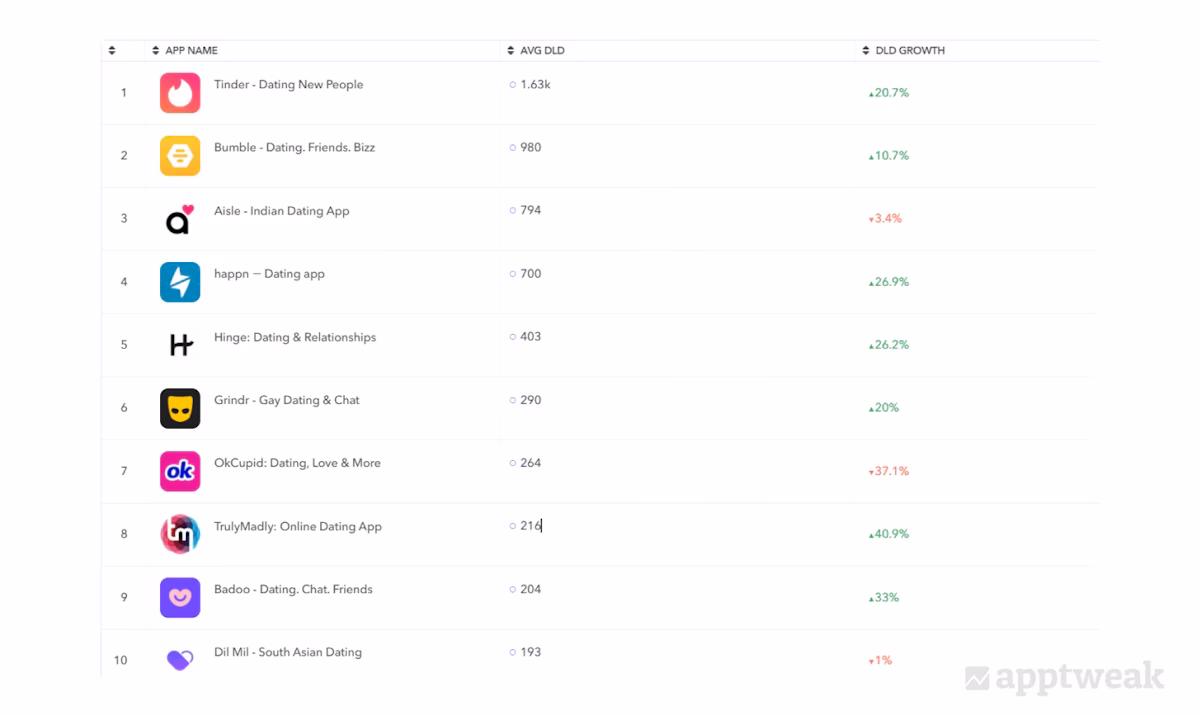Click the TrulyMadly 216 downloads value
1200x716 pixels.
point(530,526)
